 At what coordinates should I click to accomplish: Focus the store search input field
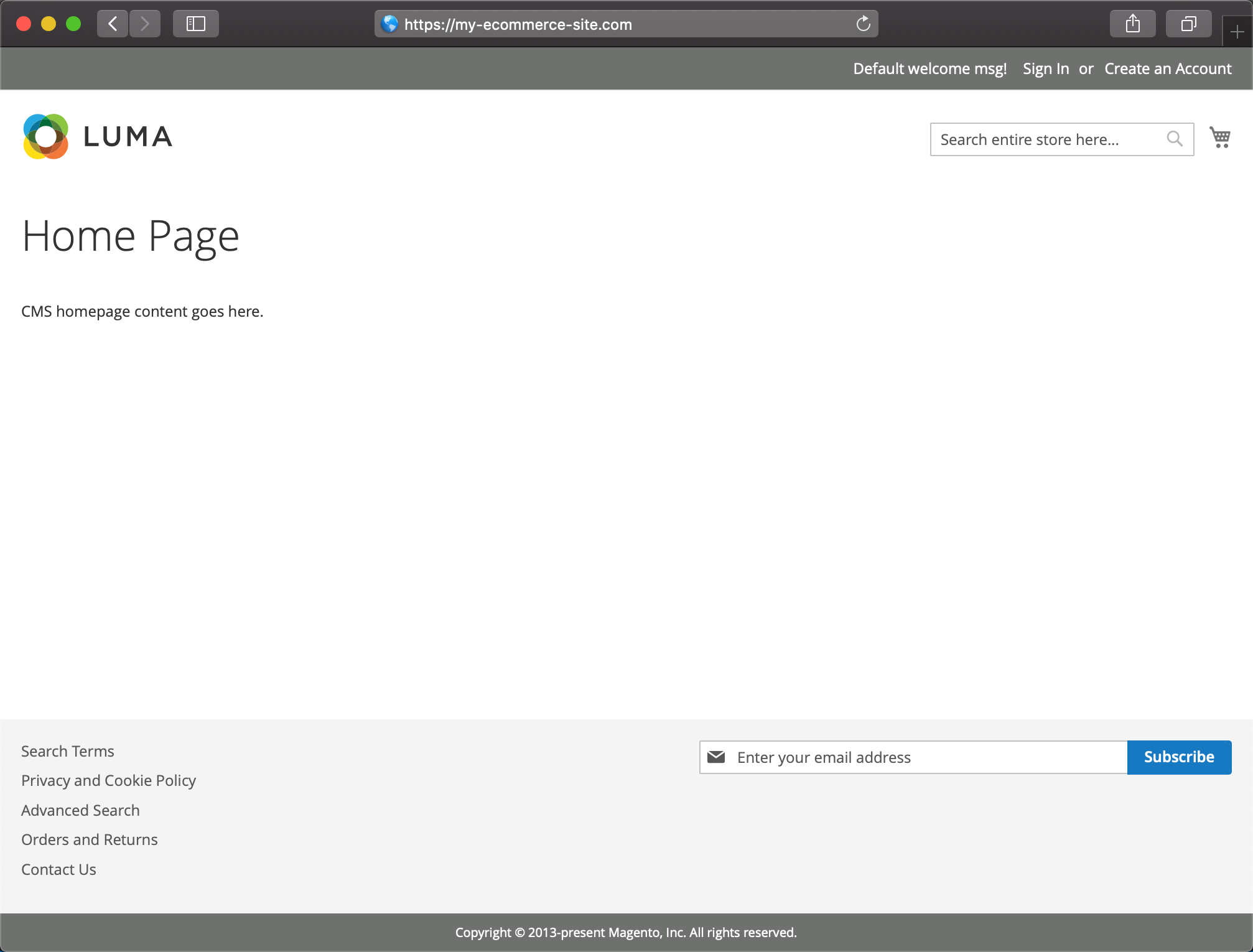[1045, 139]
